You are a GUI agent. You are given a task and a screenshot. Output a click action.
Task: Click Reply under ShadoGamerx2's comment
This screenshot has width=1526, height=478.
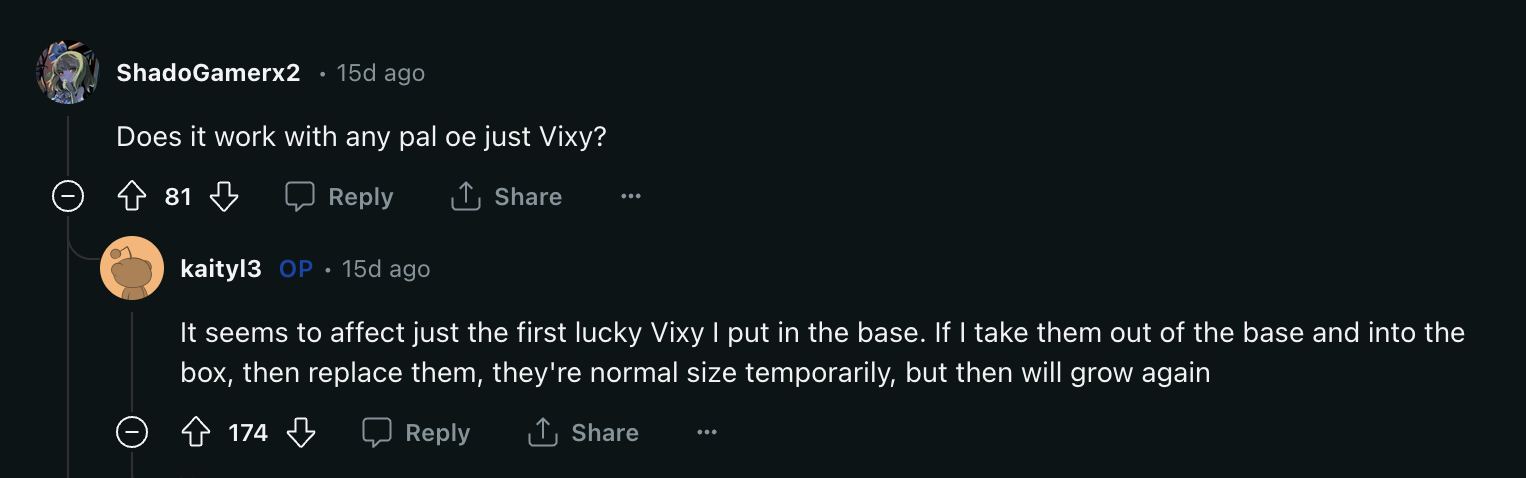tap(339, 197)
